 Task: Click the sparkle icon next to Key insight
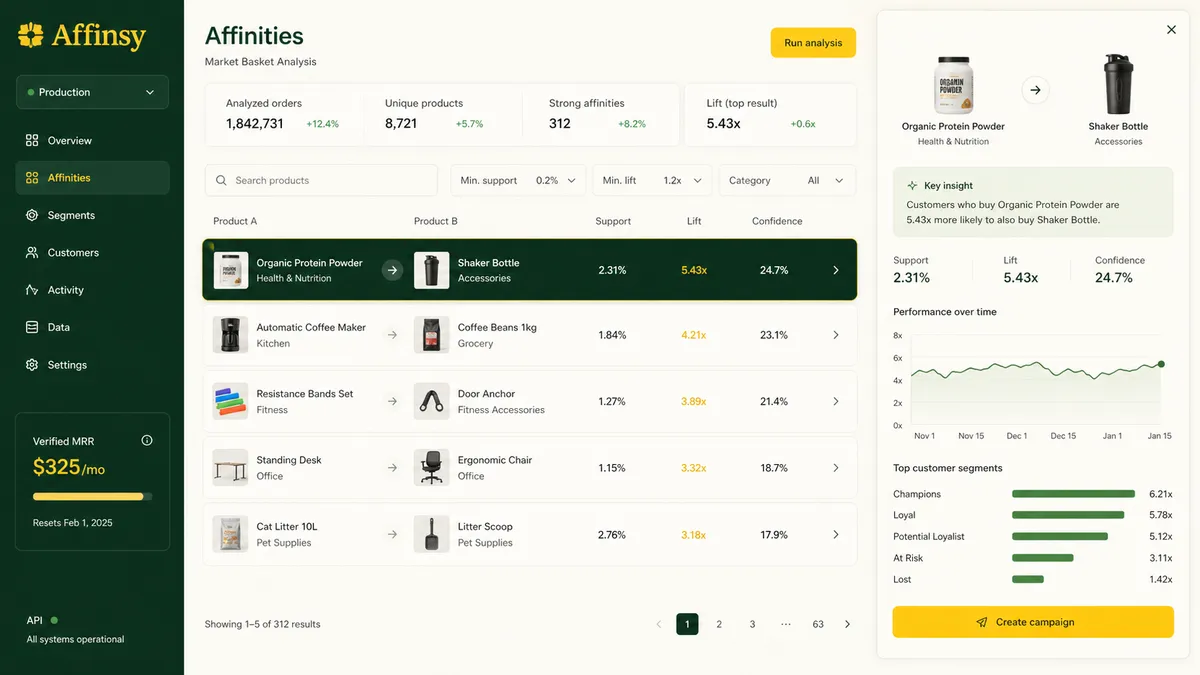[x=912, y=186]
